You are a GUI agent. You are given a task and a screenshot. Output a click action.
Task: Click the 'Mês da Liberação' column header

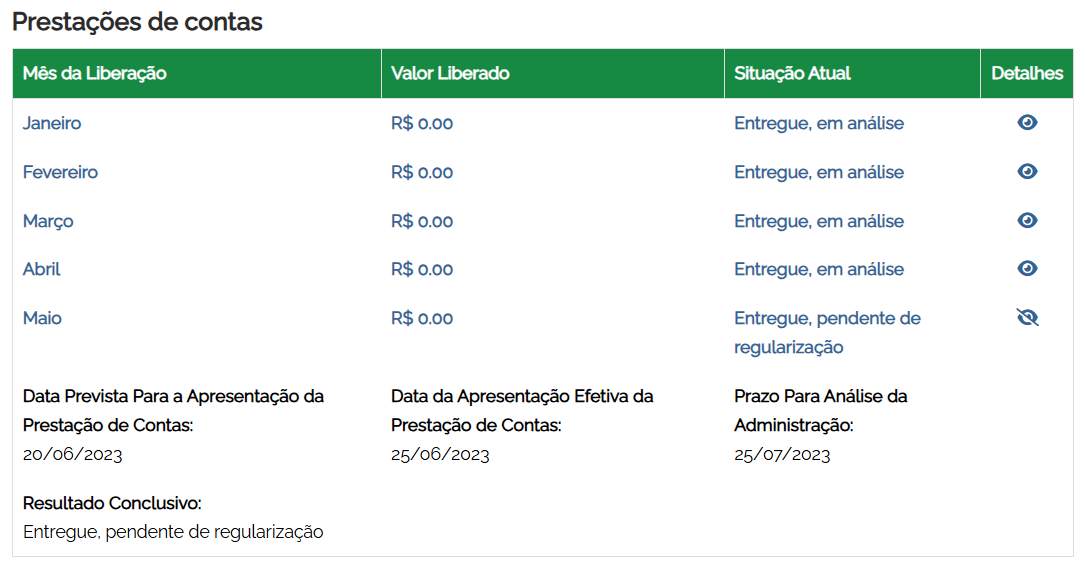pyautogui.click(x=95, y=74)
